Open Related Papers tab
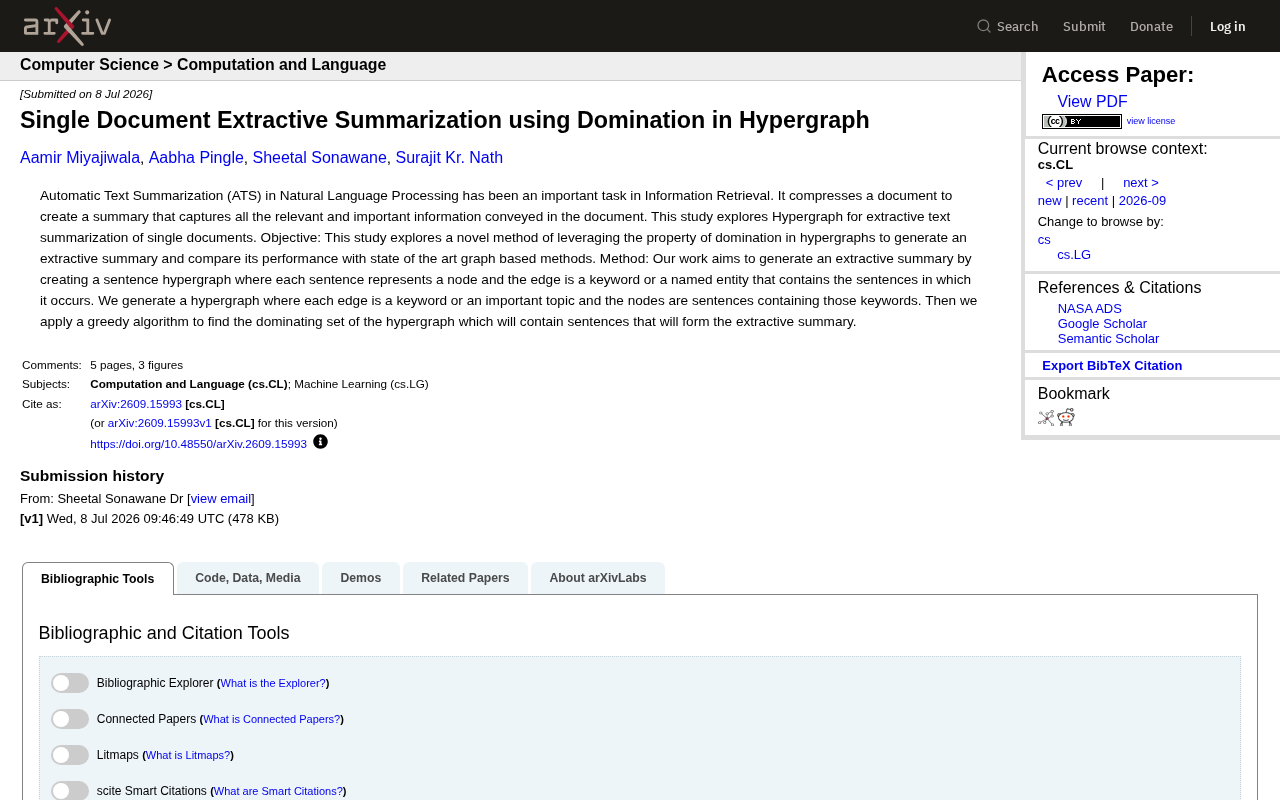This screenshot has height=800, width=1280. (x=465, y=578)
